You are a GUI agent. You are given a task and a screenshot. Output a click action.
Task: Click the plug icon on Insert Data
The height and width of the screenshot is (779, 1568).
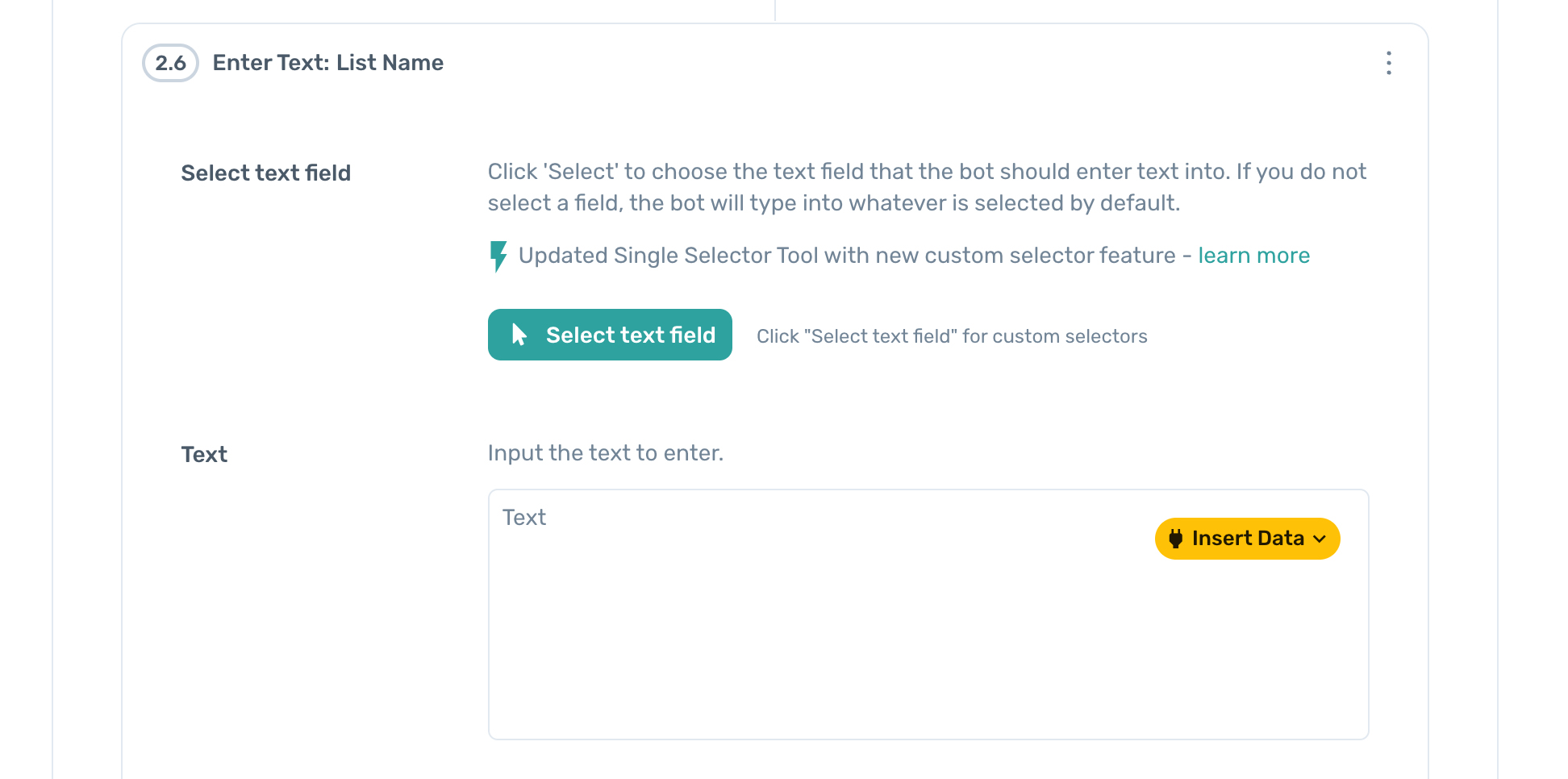pyautogui.click(x=1176, y=539)
